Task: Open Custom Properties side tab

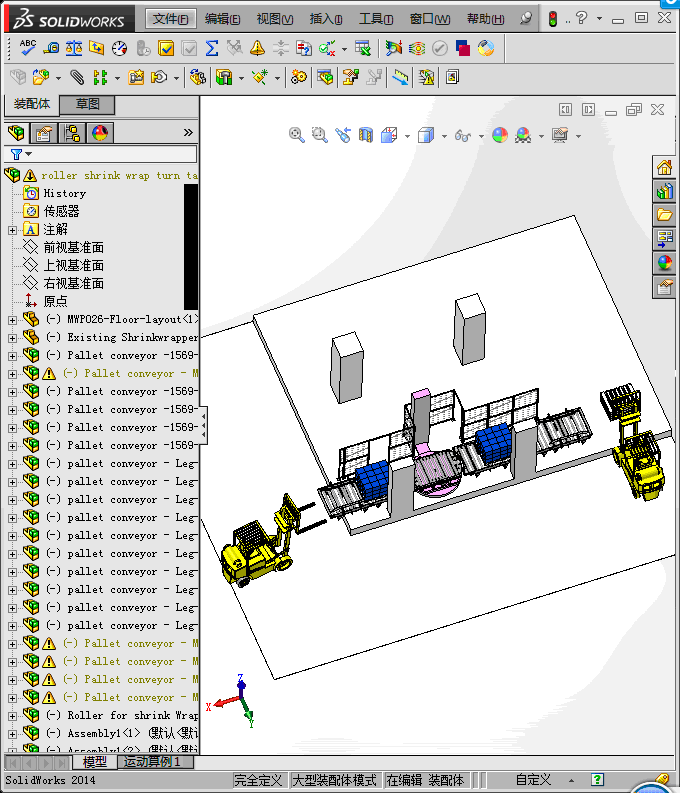Action: 664,287
